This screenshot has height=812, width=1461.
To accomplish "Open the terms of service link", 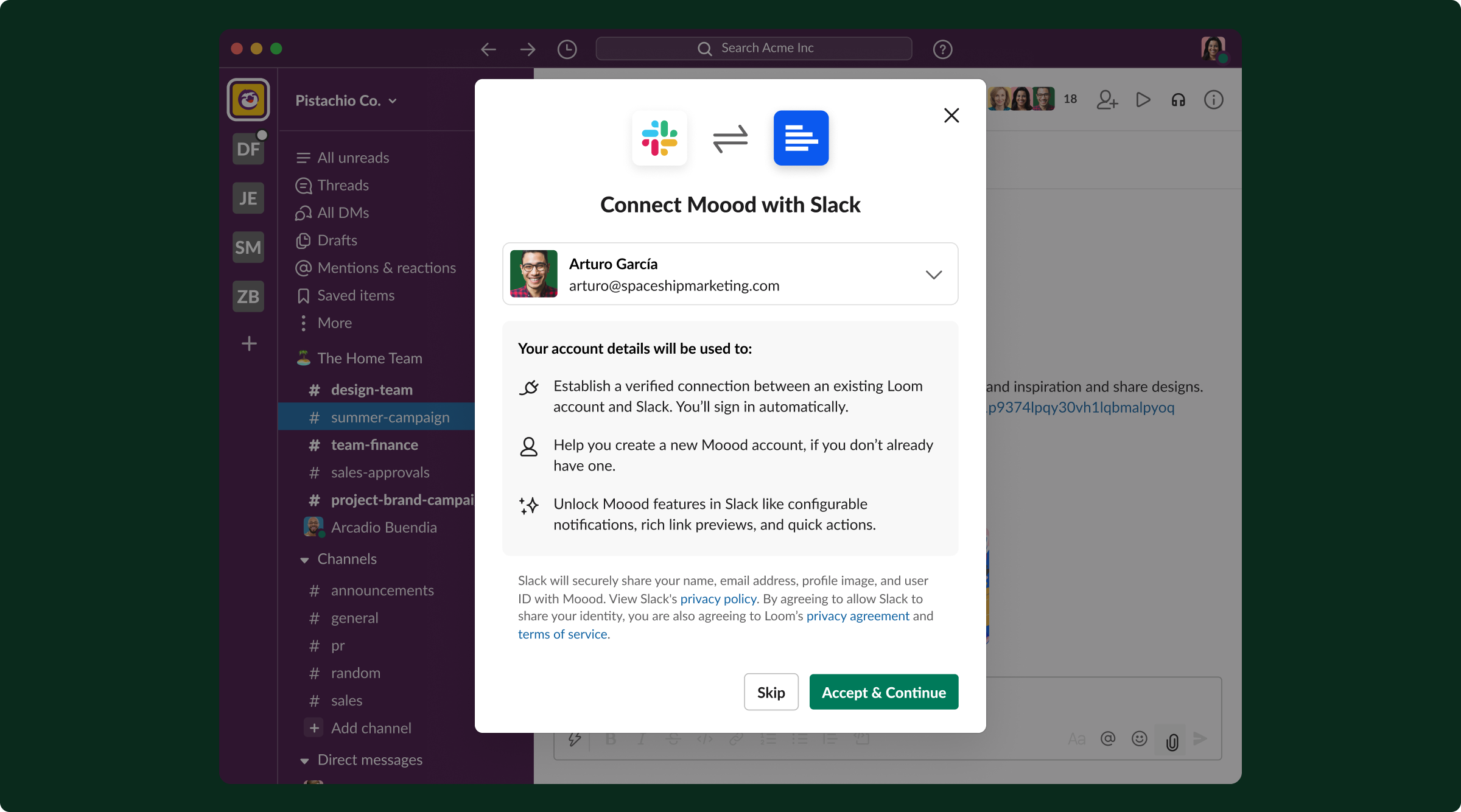I will click(564, 634).
